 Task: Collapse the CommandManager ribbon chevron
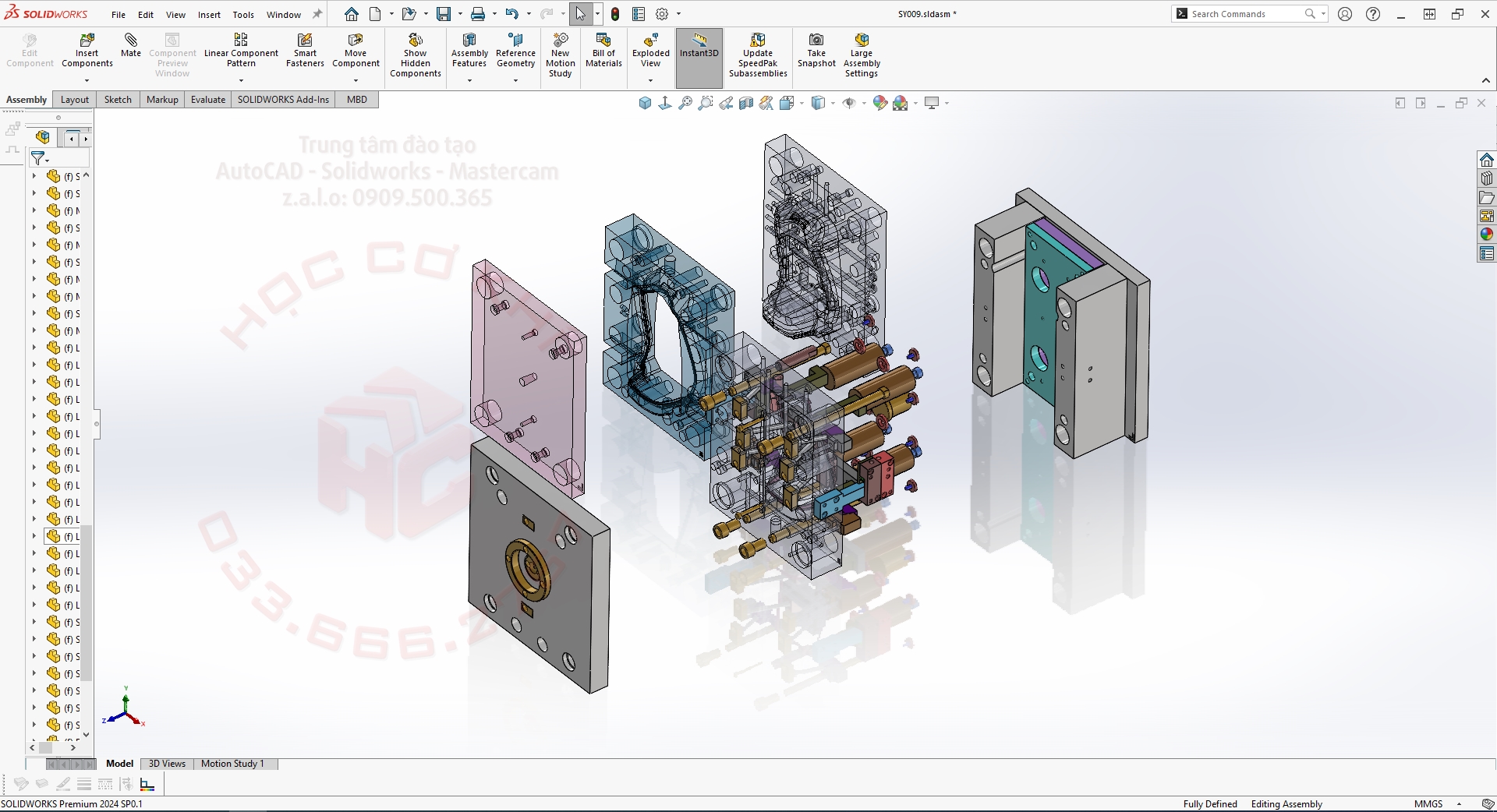pyautogui.click(x=1486, y=80)
